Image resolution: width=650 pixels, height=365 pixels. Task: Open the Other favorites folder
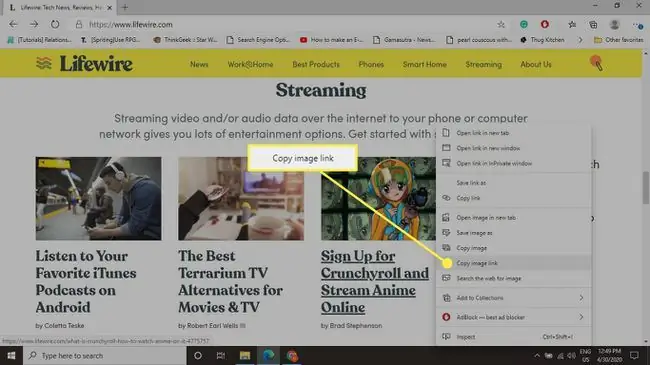point(618,40)
